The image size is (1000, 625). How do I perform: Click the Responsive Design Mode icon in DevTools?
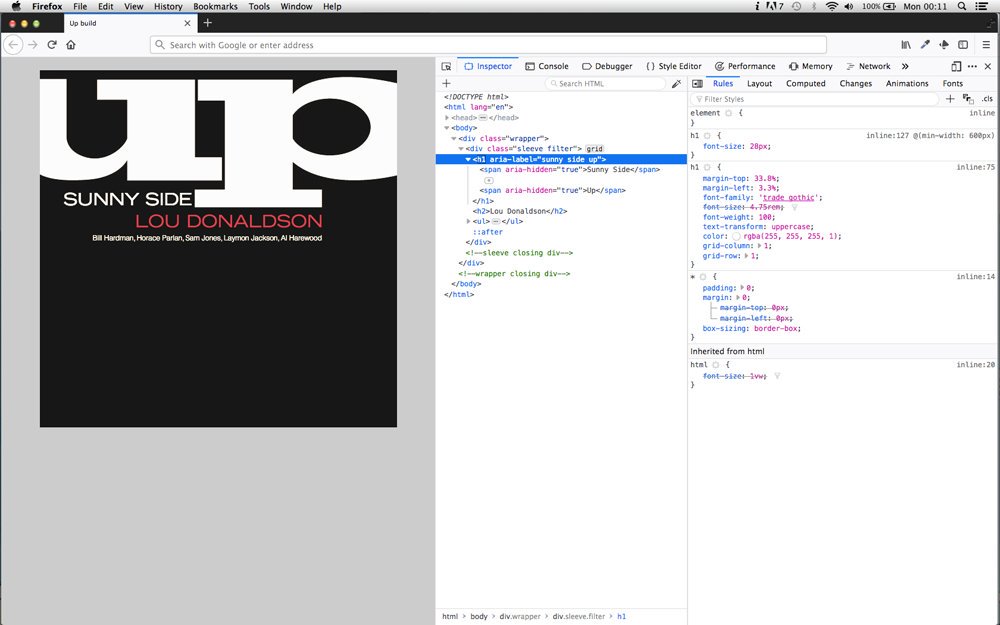[956, 66]
